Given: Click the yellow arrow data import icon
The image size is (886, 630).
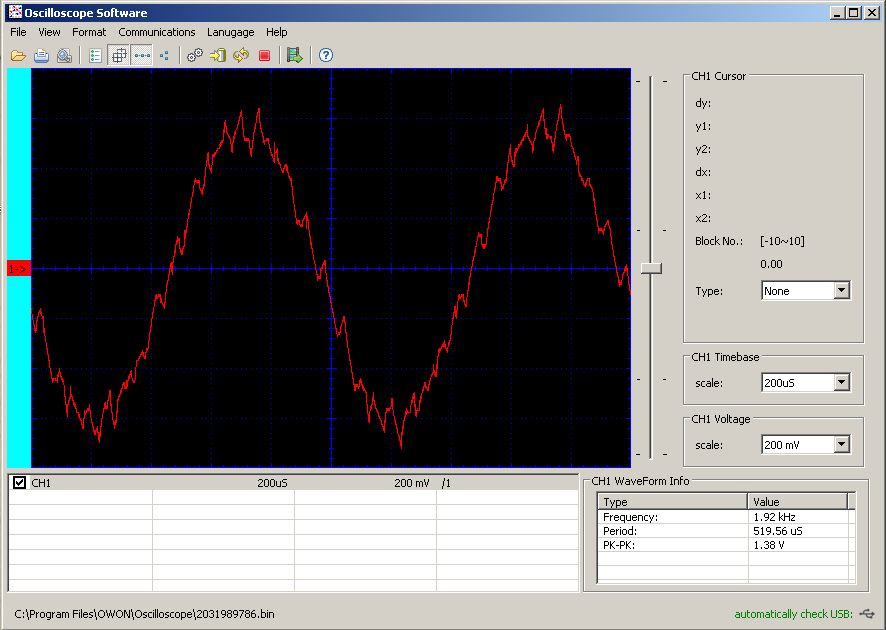Looking at the screenshot, I should click(x=218, y=56).
